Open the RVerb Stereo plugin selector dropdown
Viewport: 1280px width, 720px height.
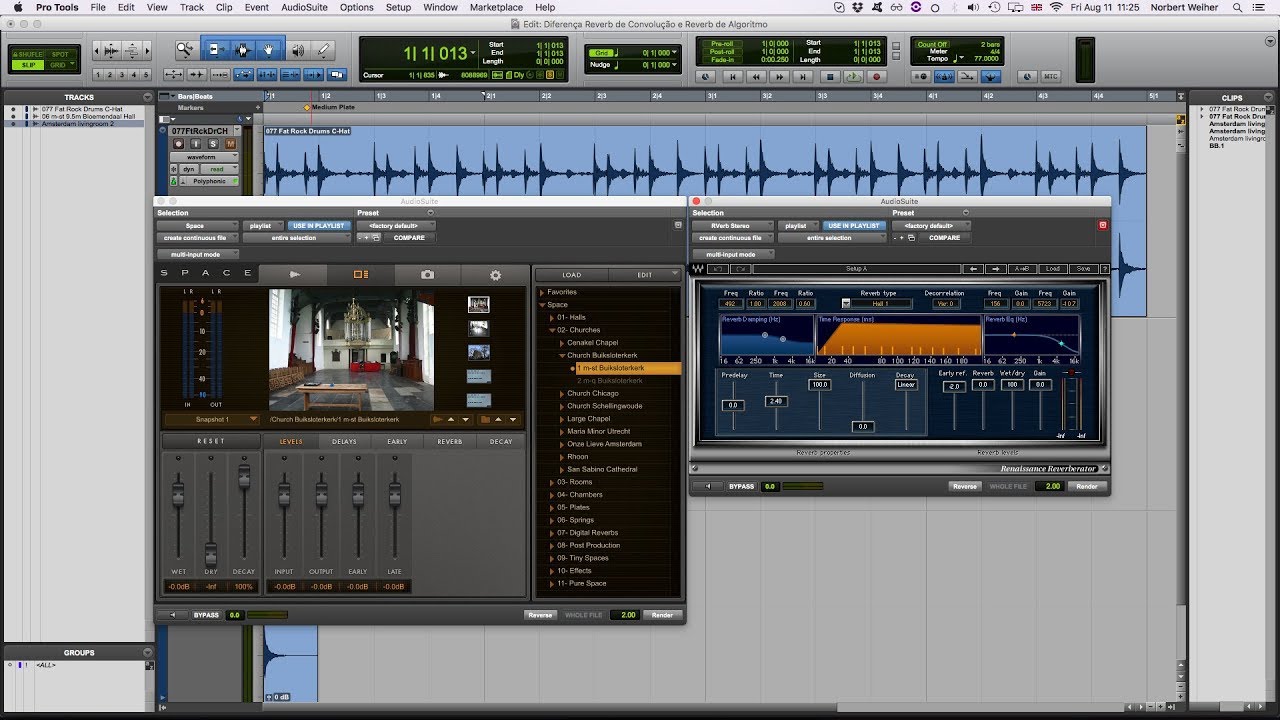(733, 226)
